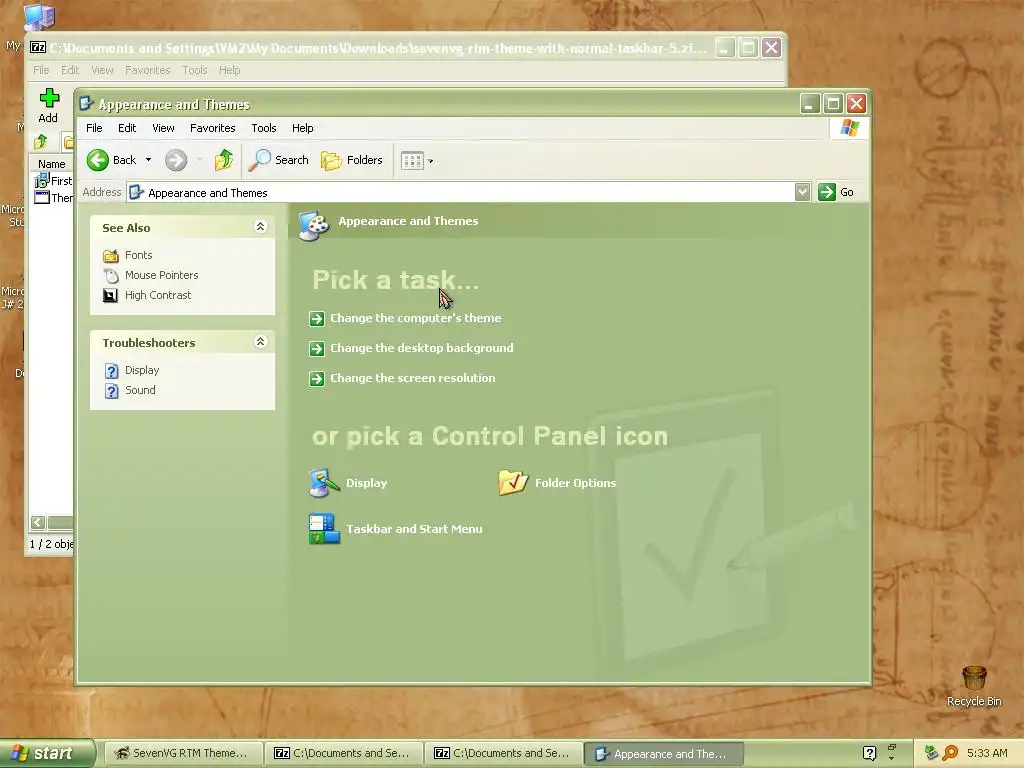Open View menu in Appearance window
The width and height of the screenshot is (1024, 768).
click(x=163, y=128)
